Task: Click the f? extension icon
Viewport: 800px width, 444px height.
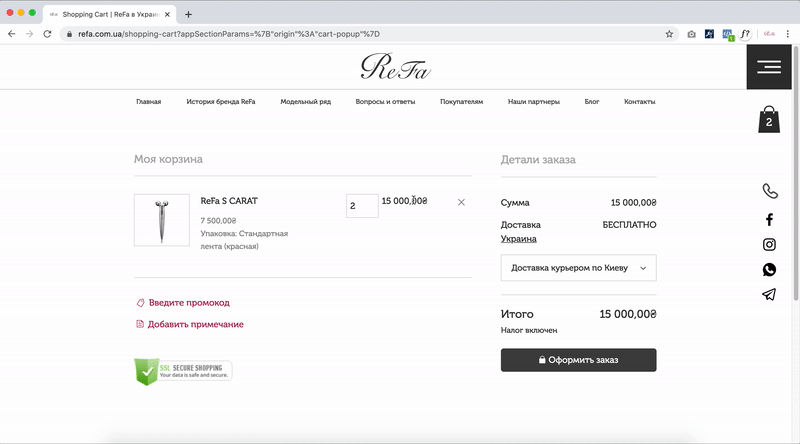Action: click(x=745, y=34)
